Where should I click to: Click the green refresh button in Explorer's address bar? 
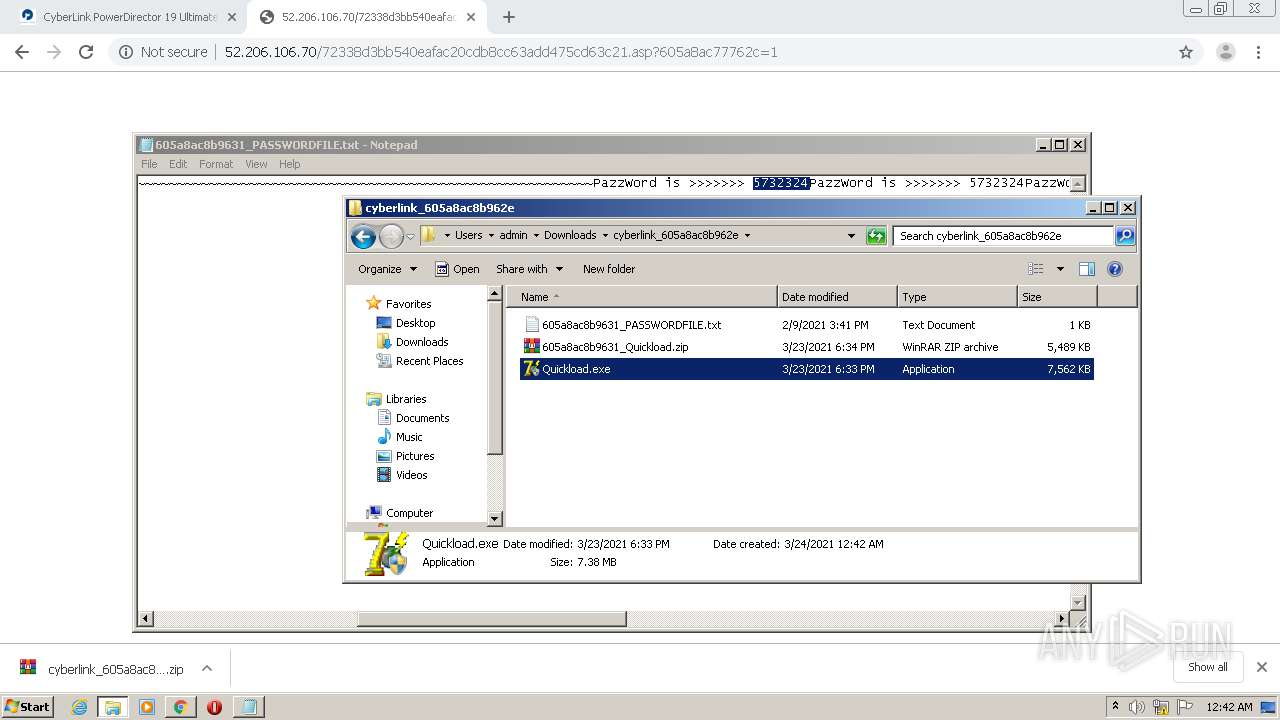pos(876,236)
